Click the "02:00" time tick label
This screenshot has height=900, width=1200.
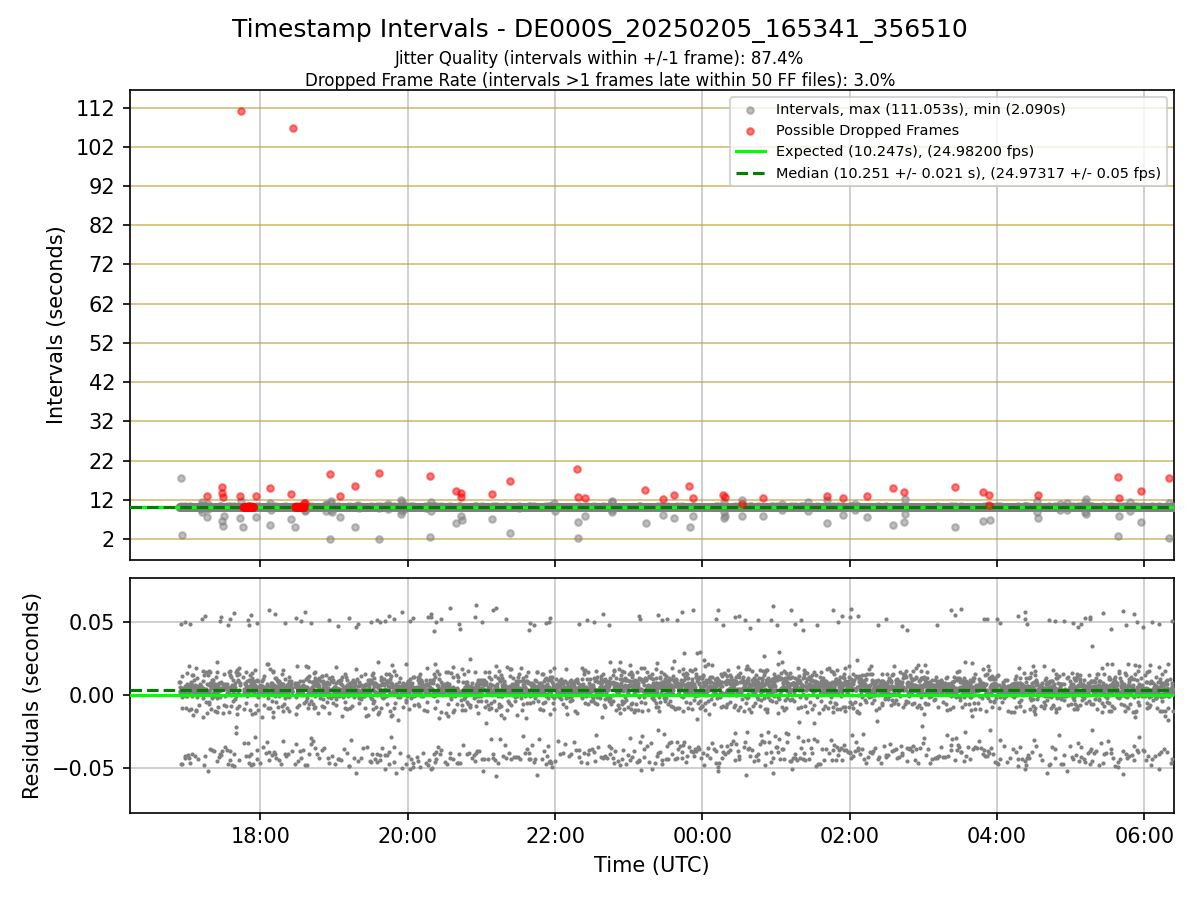pyautogui.click(x=849, y=835)
